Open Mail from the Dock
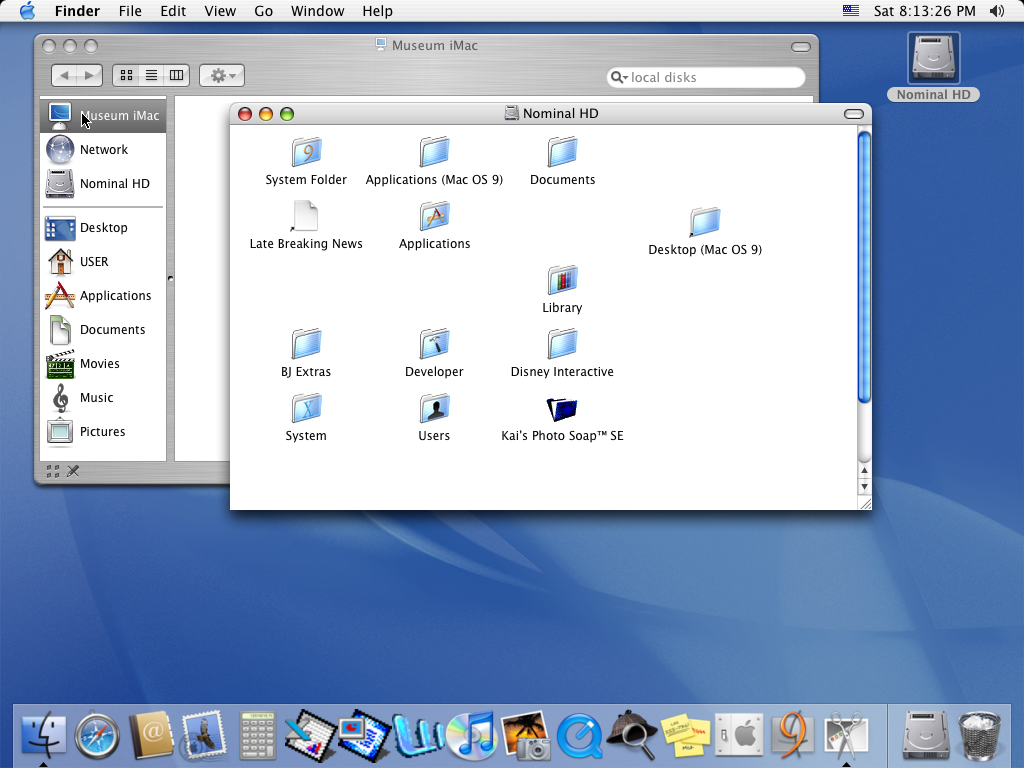1024x768 pixels. tap(204, 735)
